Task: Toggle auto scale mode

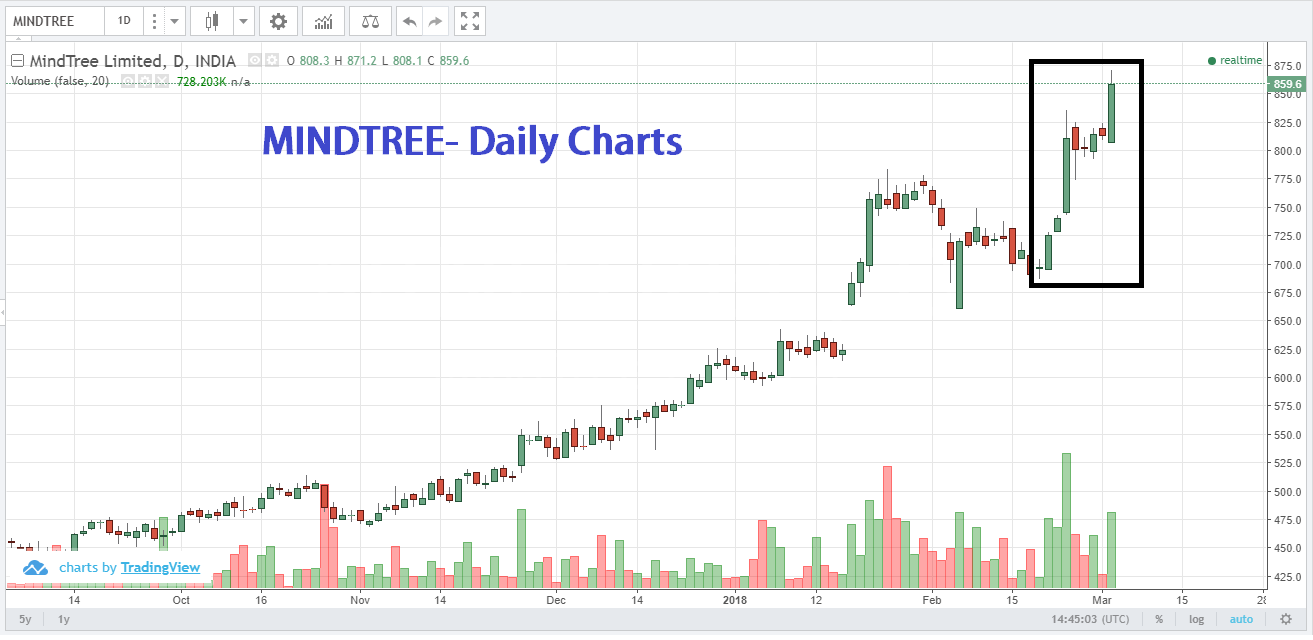Action: click(x=1241, y=619)
